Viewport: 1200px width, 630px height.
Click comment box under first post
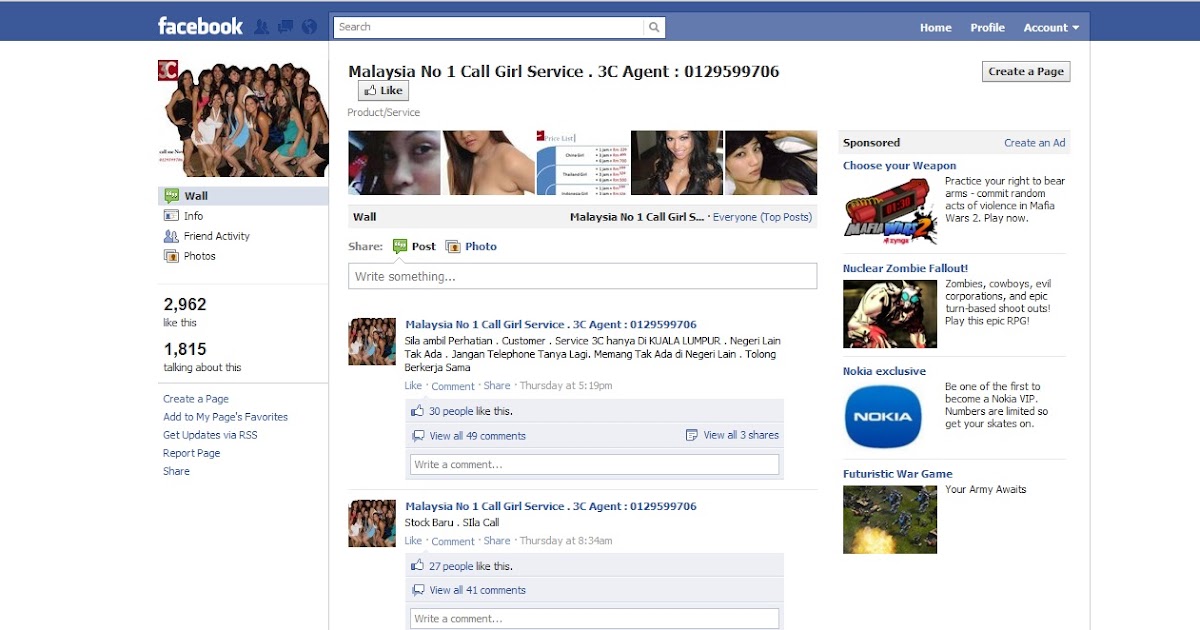click(594, 464)
